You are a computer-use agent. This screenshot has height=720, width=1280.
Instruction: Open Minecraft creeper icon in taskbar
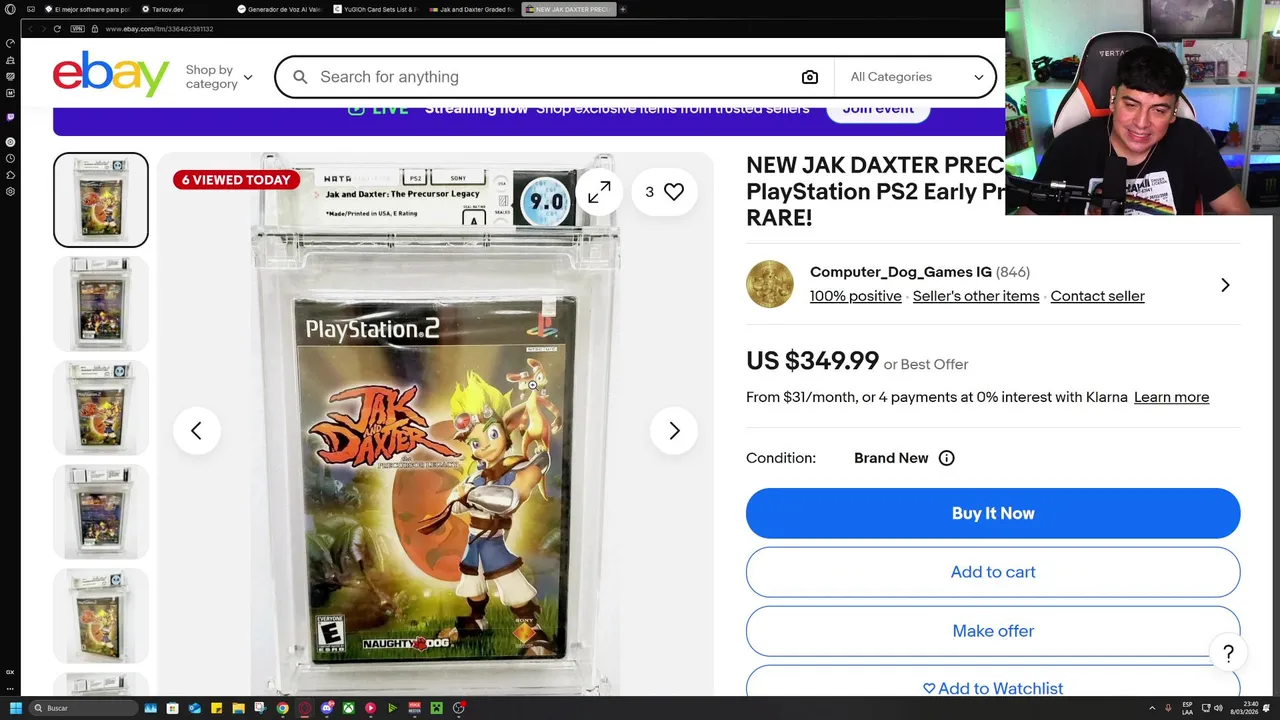[436, 708]
